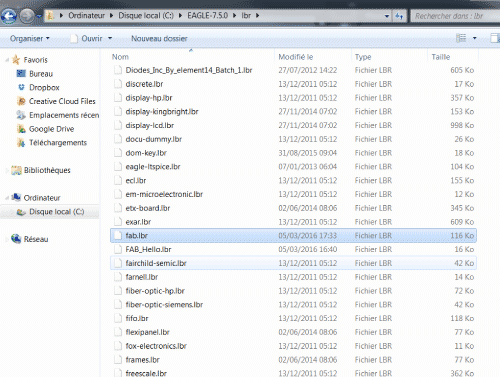Open Emplacements récents in sidebar

tap(64, 115)
